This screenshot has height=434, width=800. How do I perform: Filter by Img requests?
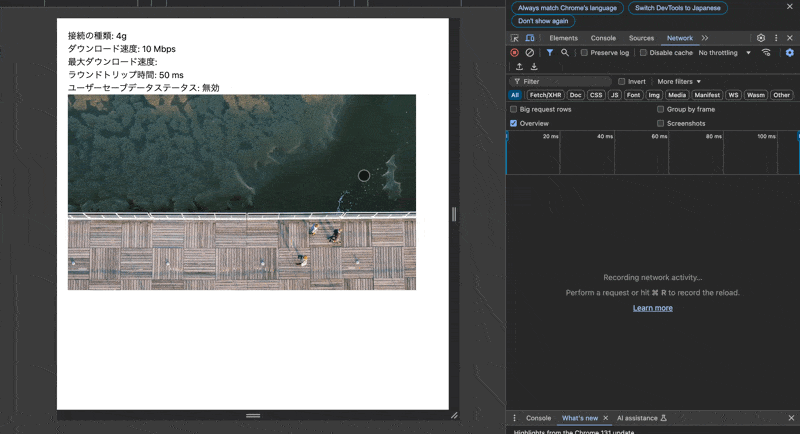coord(654,95)
